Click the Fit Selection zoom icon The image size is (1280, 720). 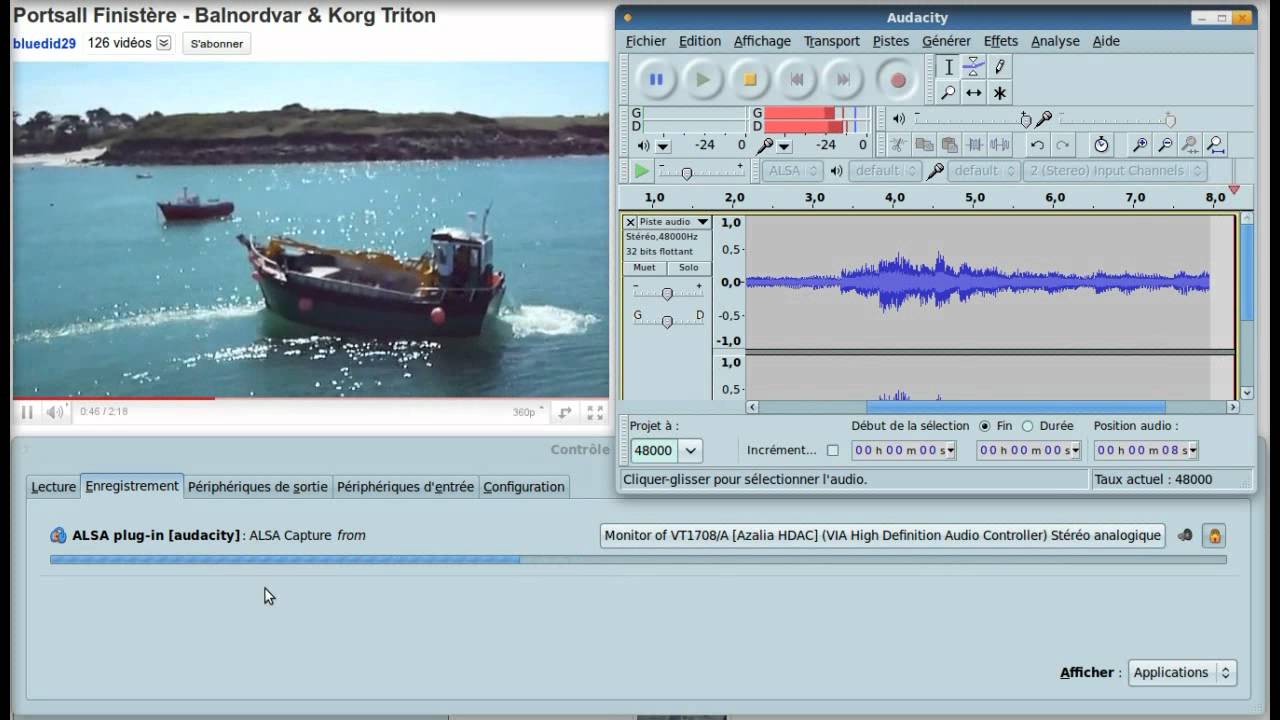click(1190, 145)
